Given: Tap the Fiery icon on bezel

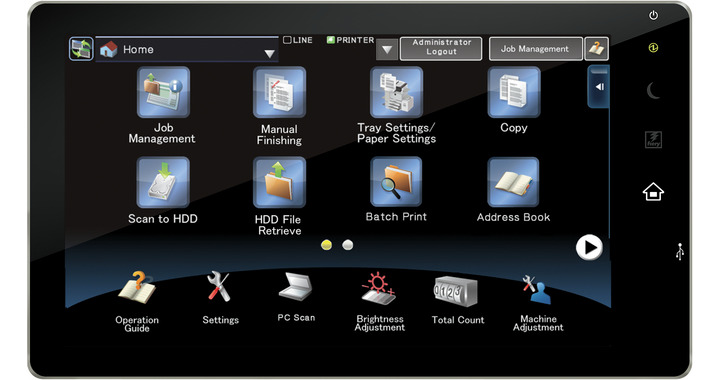Looking at the screenshot, I should coord(653,140).
